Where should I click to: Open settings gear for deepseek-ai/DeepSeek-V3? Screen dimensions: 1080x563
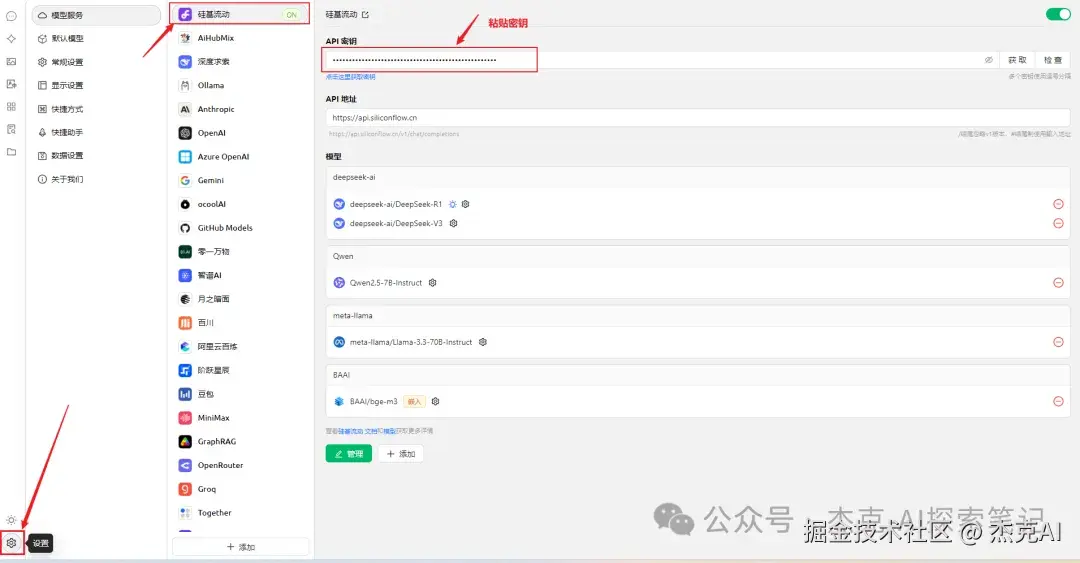point(453,223)
